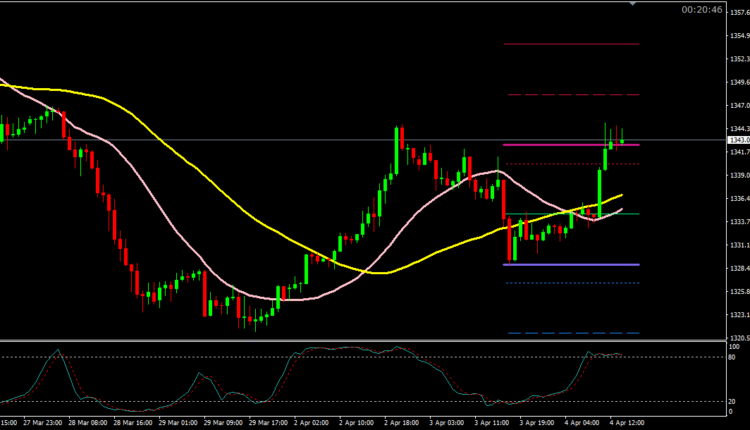
Task: Click the stochastic 80 level label
Action: pyautogui.click(x=732, y=357)
